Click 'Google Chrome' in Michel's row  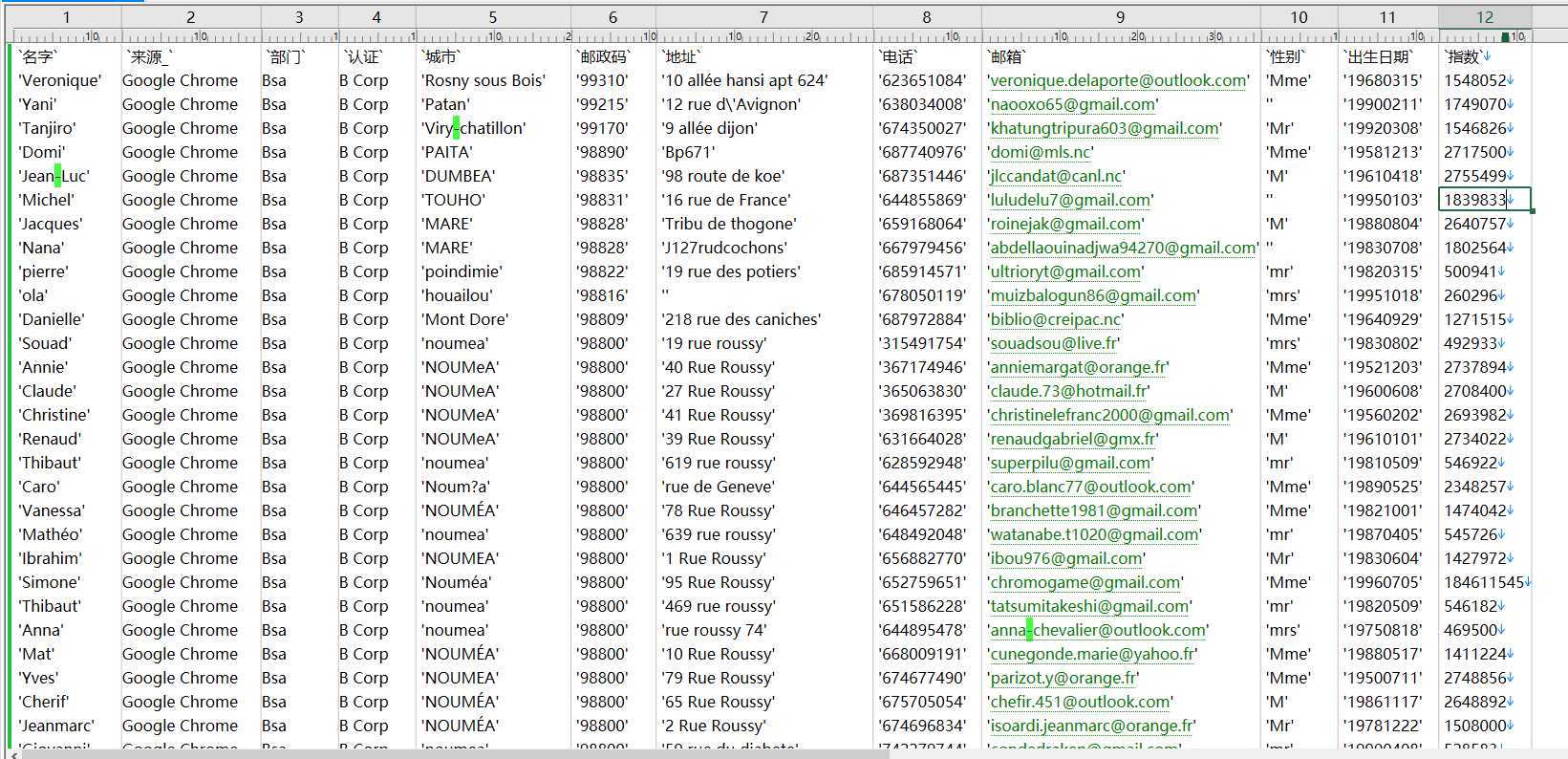point(180,200)
